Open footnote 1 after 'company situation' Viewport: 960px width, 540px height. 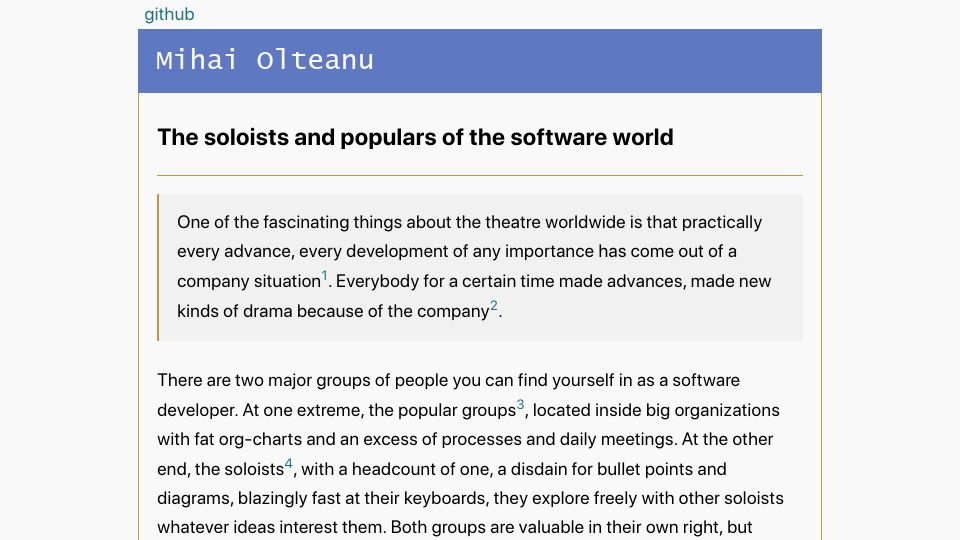324,276
